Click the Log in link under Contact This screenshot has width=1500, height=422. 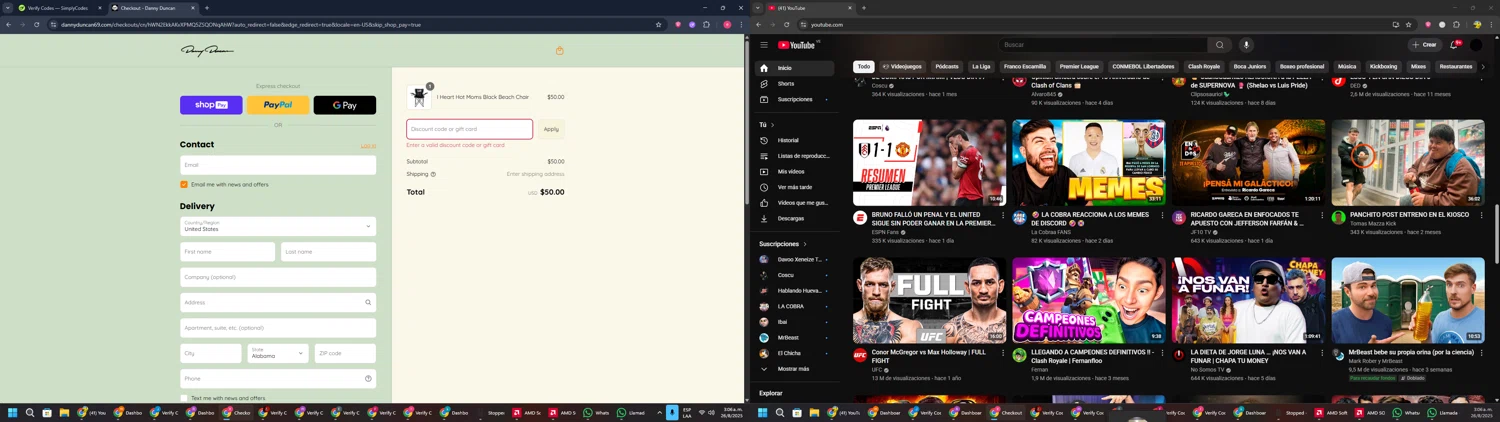[368, 146]
